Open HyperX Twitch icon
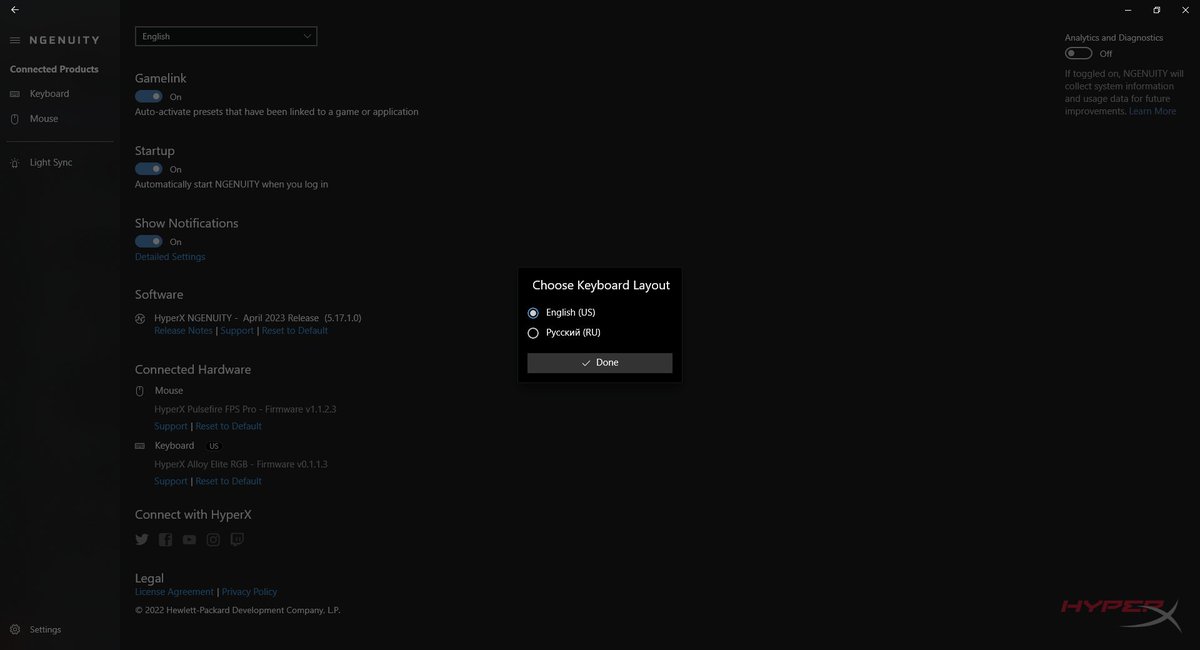1200x650 pixels. coord(237,540)
